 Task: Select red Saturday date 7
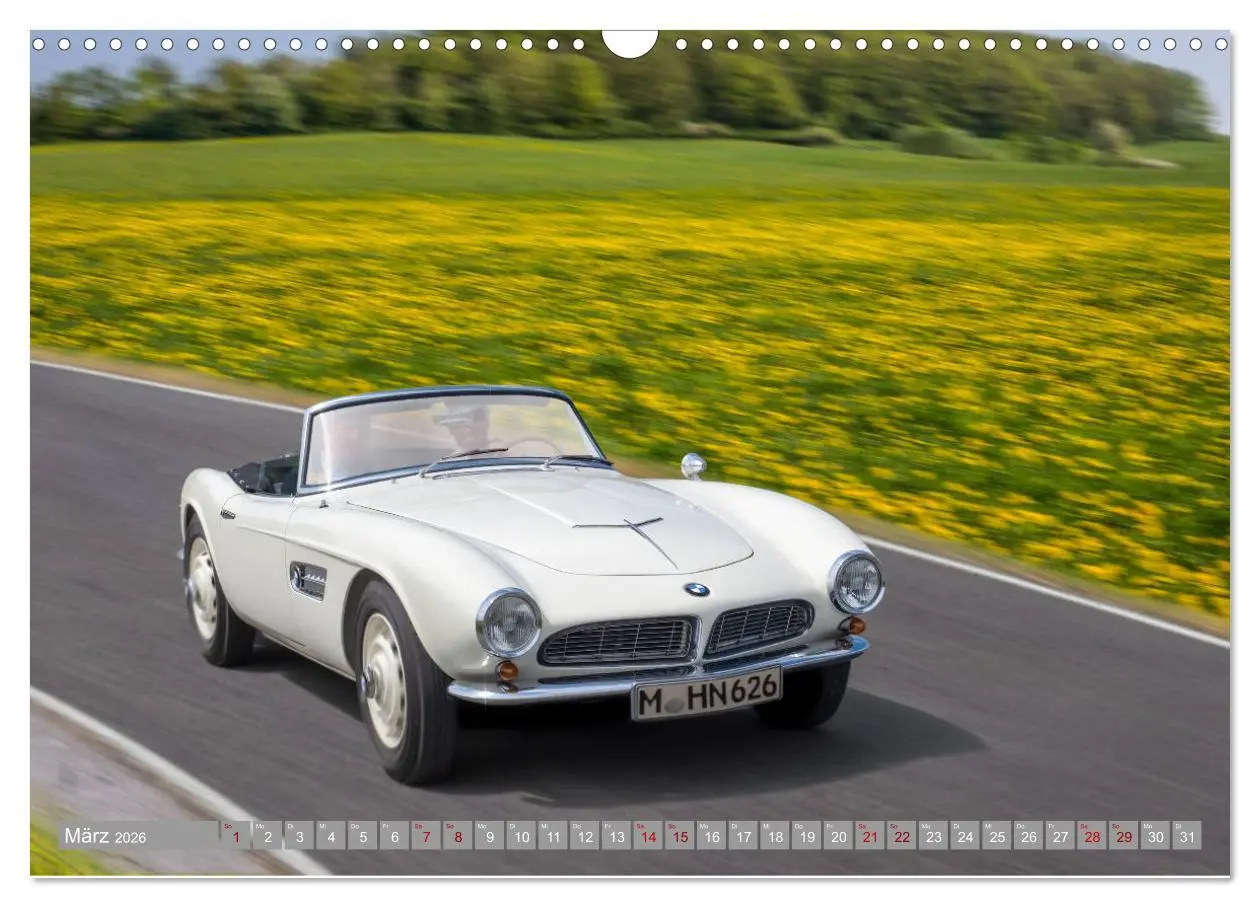pyautogui.click(x=426, y=836)
